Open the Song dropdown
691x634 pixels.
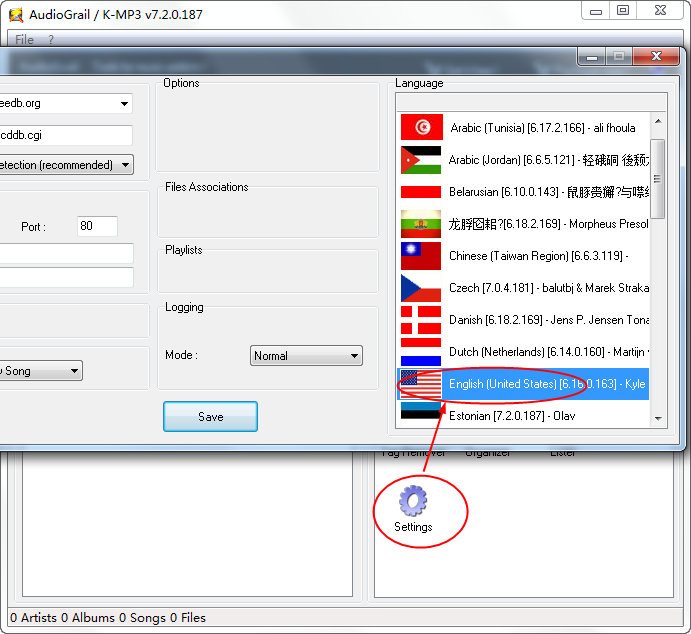pos(41,371)
